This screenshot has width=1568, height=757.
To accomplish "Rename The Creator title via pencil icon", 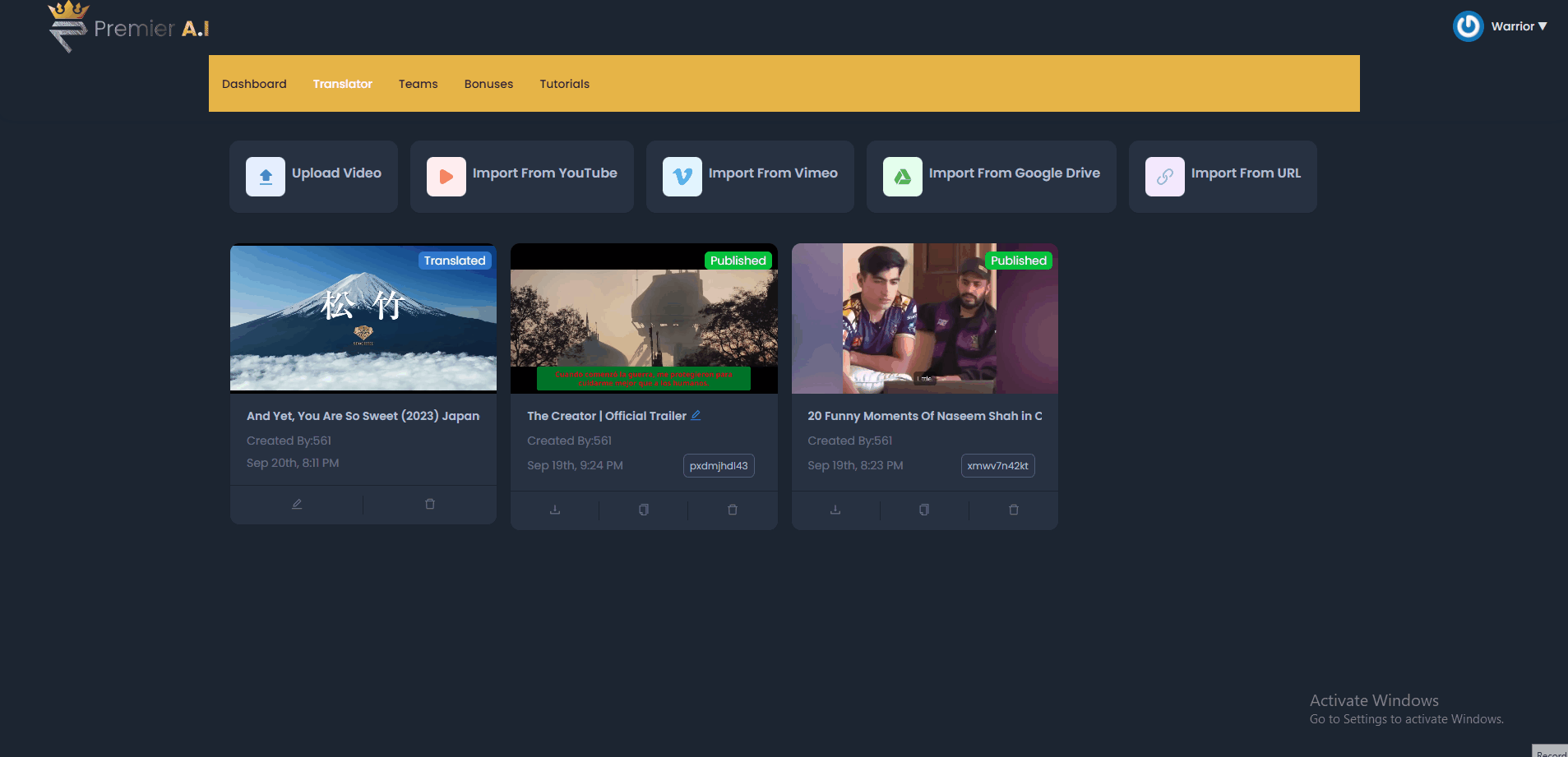I will point(696,415).
